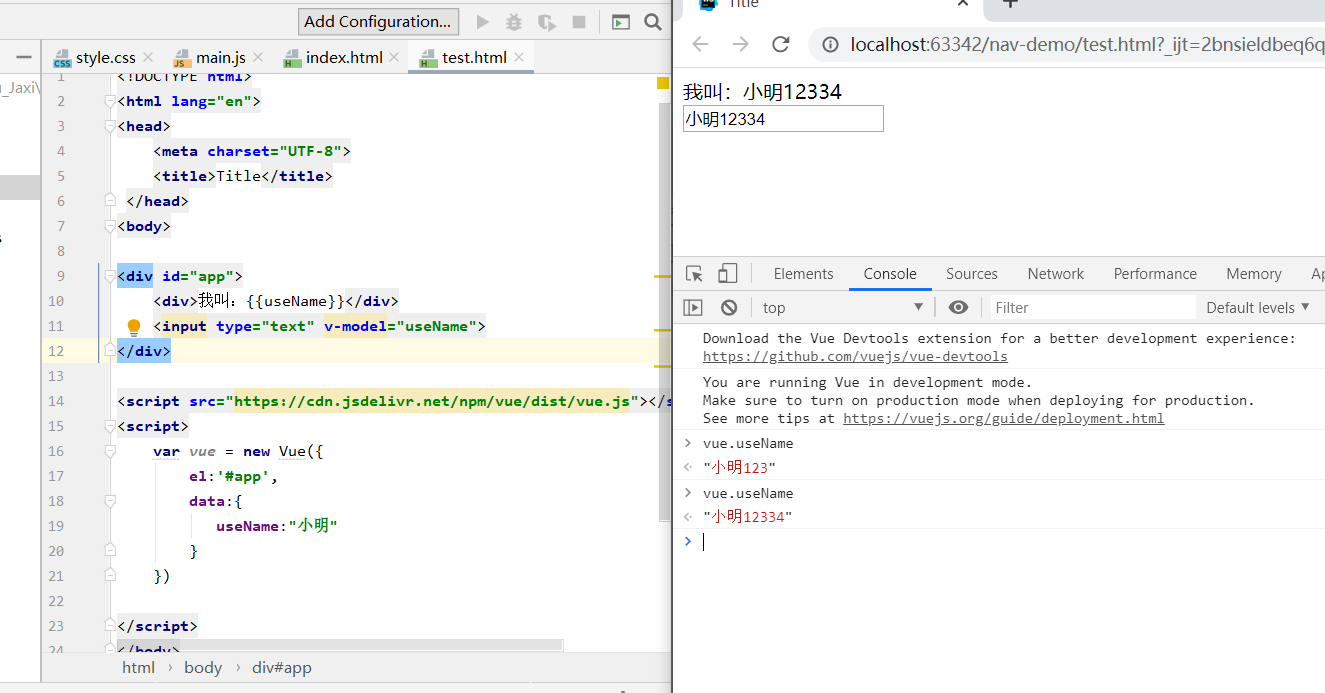Click the IDE Debug bug icon

click(514, 22)
